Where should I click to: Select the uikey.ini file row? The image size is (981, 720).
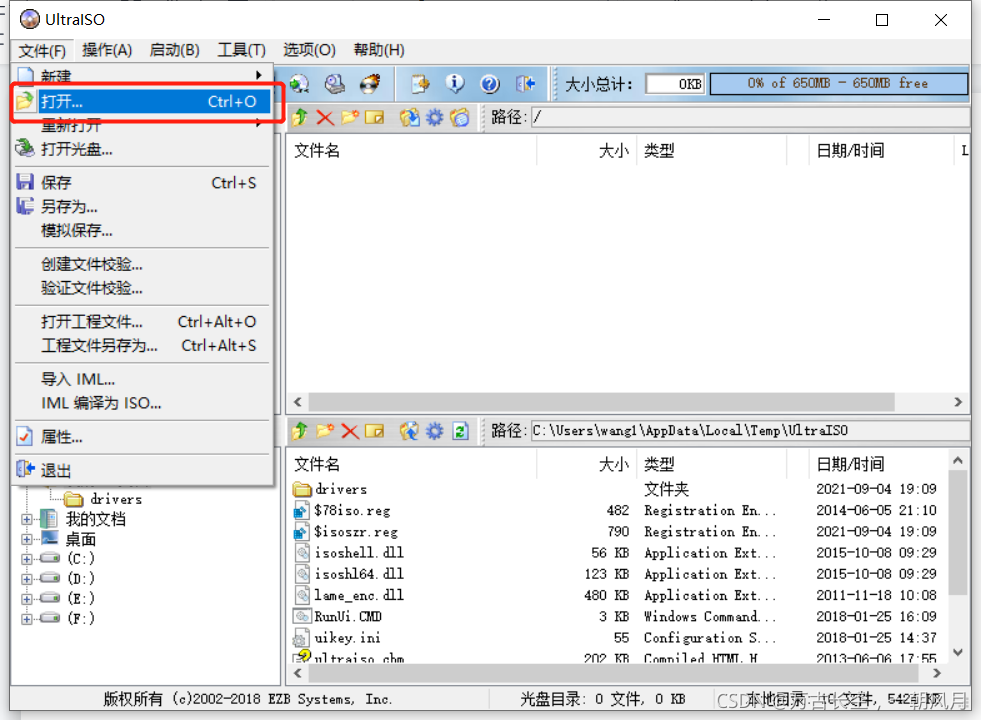[616, 638]
